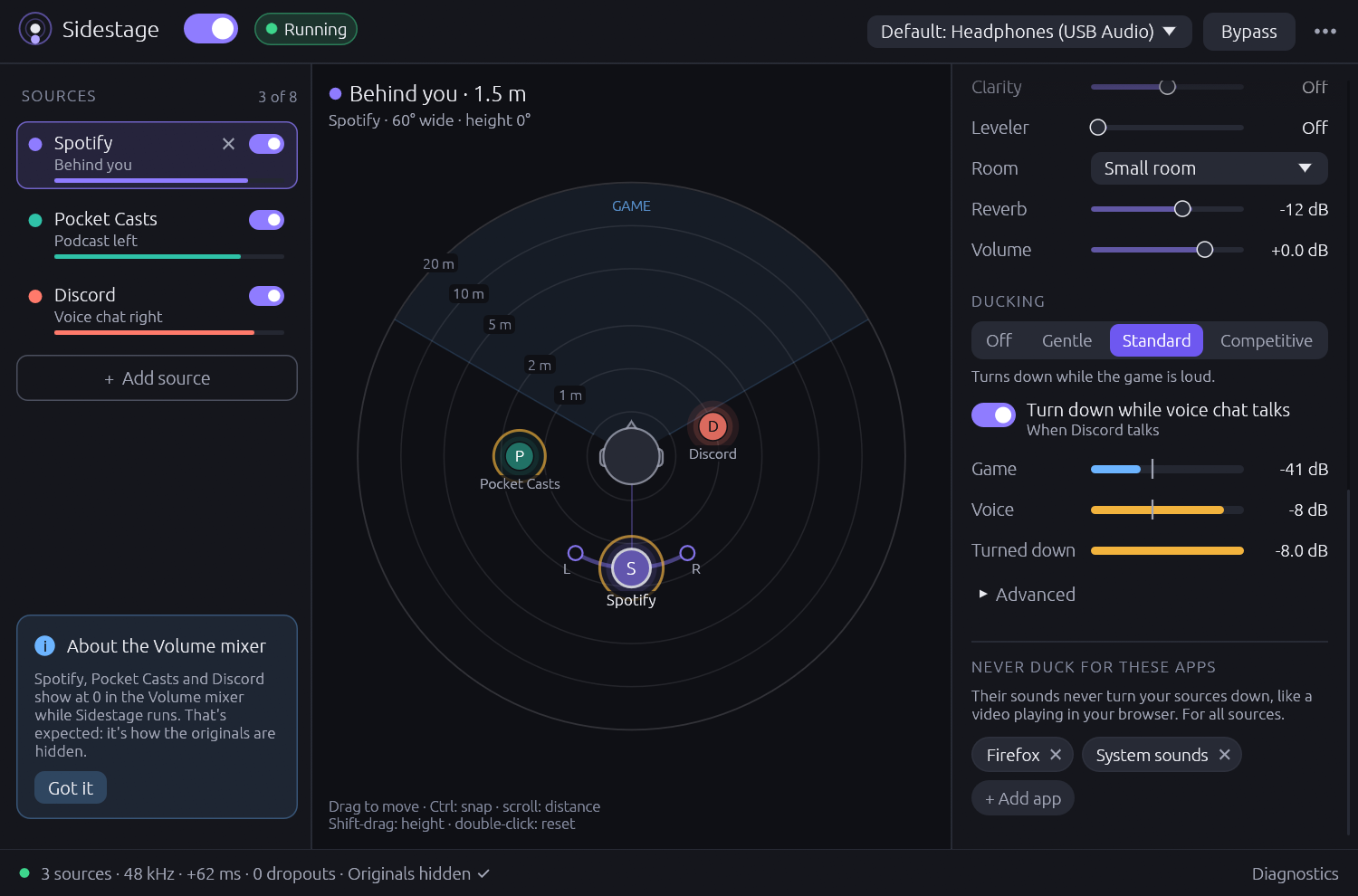Set ducking mode to Competitive

pyautogui.click(x=1266, y=340)
